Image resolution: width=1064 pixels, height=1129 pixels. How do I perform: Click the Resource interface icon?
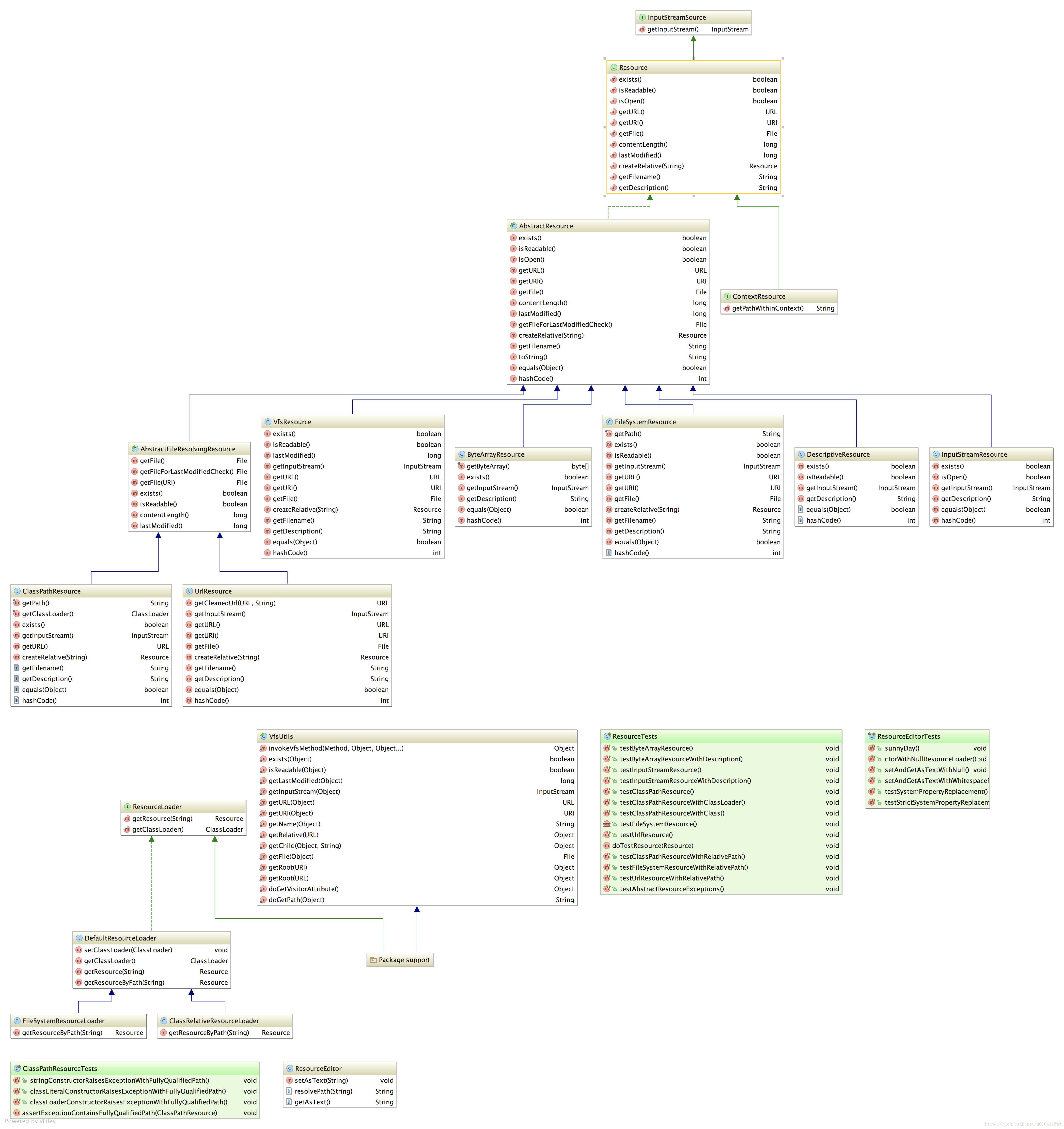click(x=613, y=68)
